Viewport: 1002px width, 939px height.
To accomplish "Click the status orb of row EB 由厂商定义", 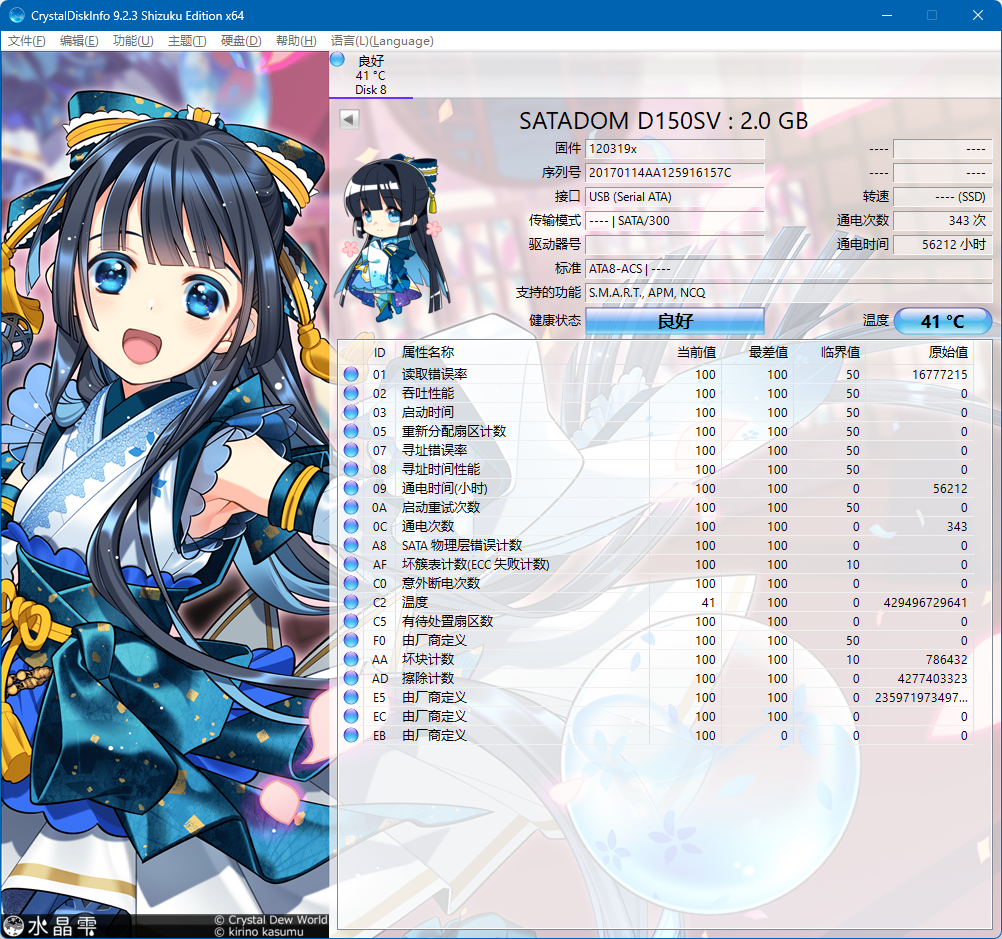I will (351, 735).
